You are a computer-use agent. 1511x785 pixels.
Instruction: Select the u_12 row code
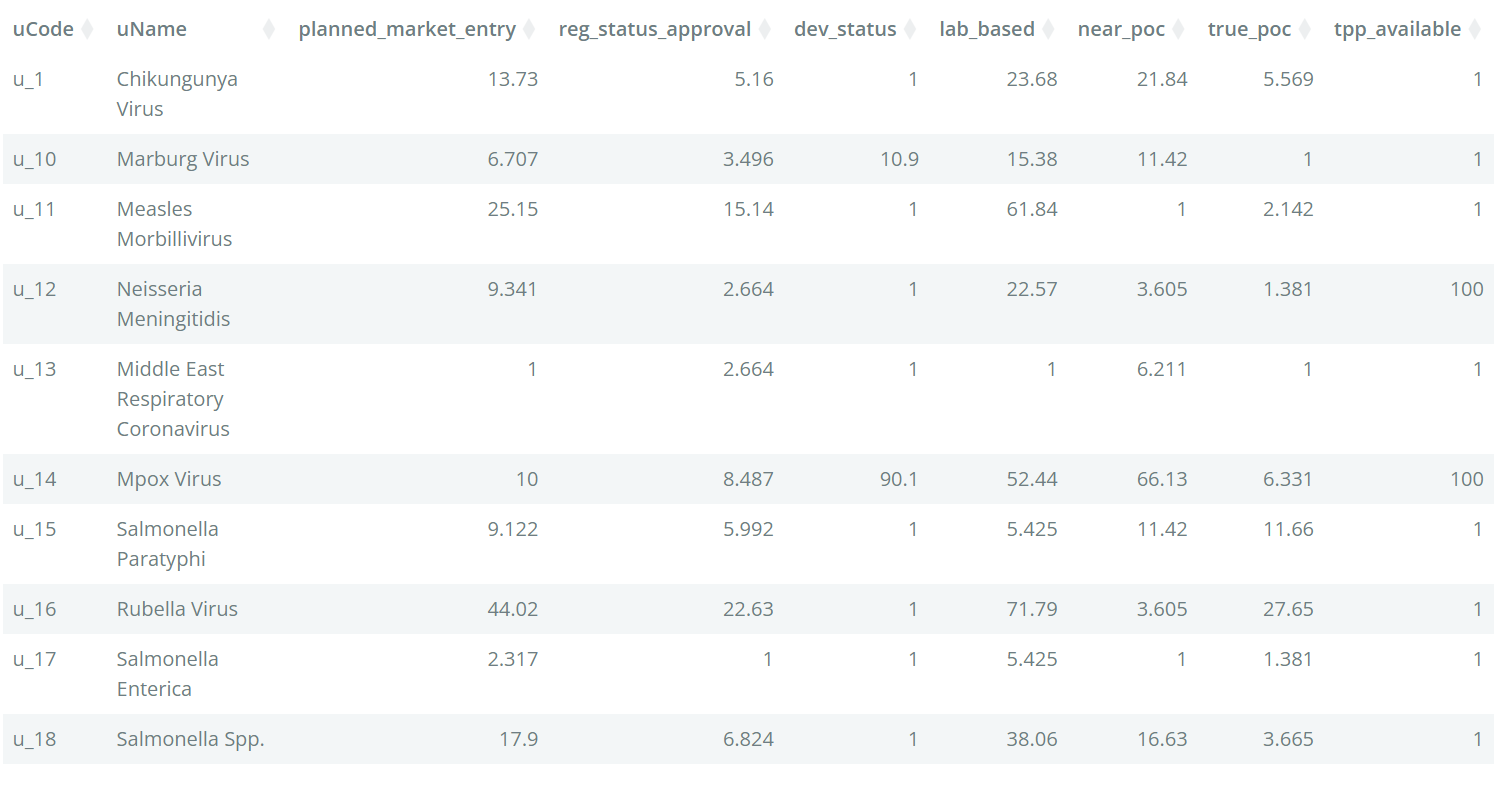pos(34,289)
